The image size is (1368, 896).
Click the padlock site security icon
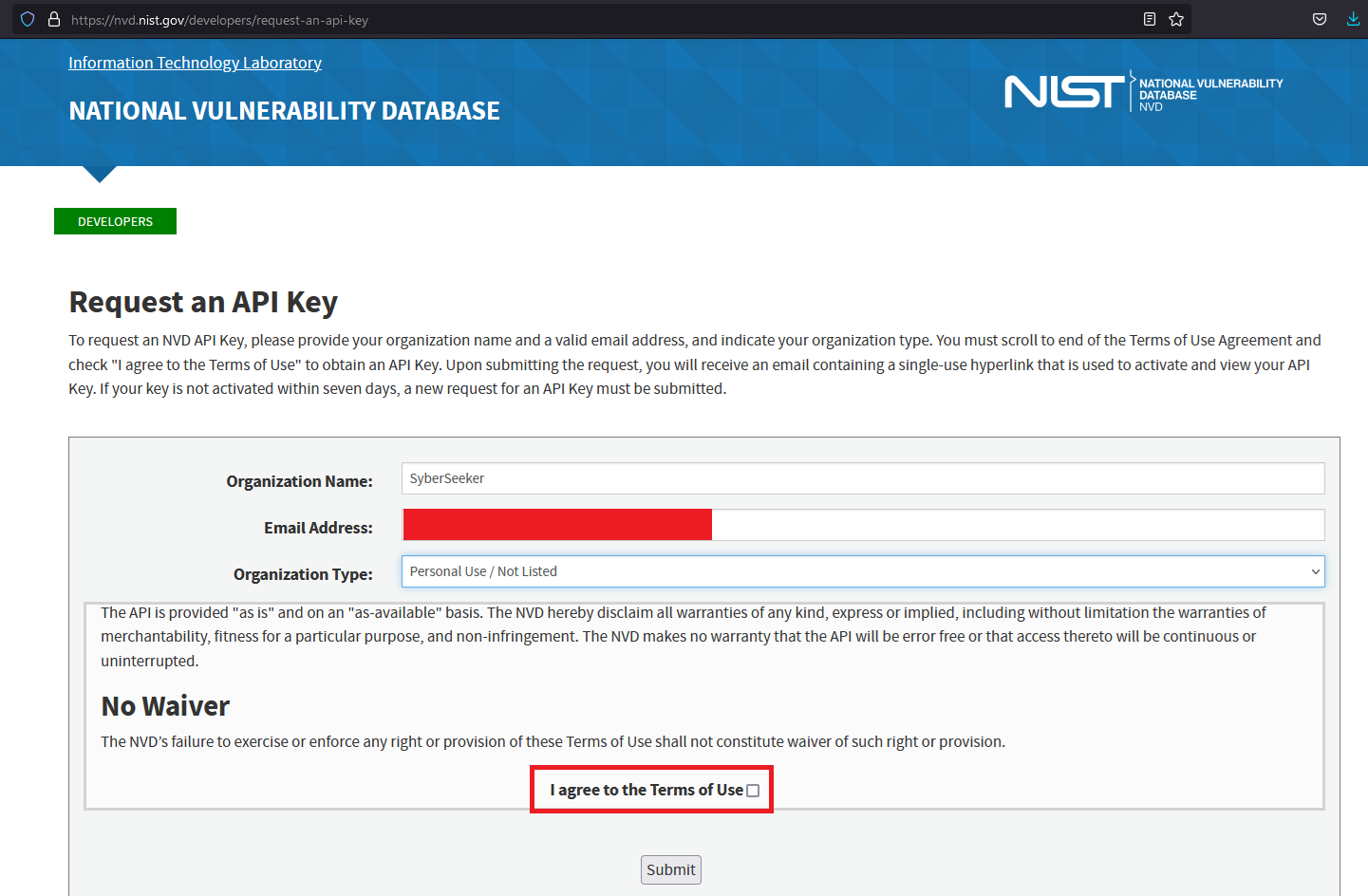click(x=54, y=19)
